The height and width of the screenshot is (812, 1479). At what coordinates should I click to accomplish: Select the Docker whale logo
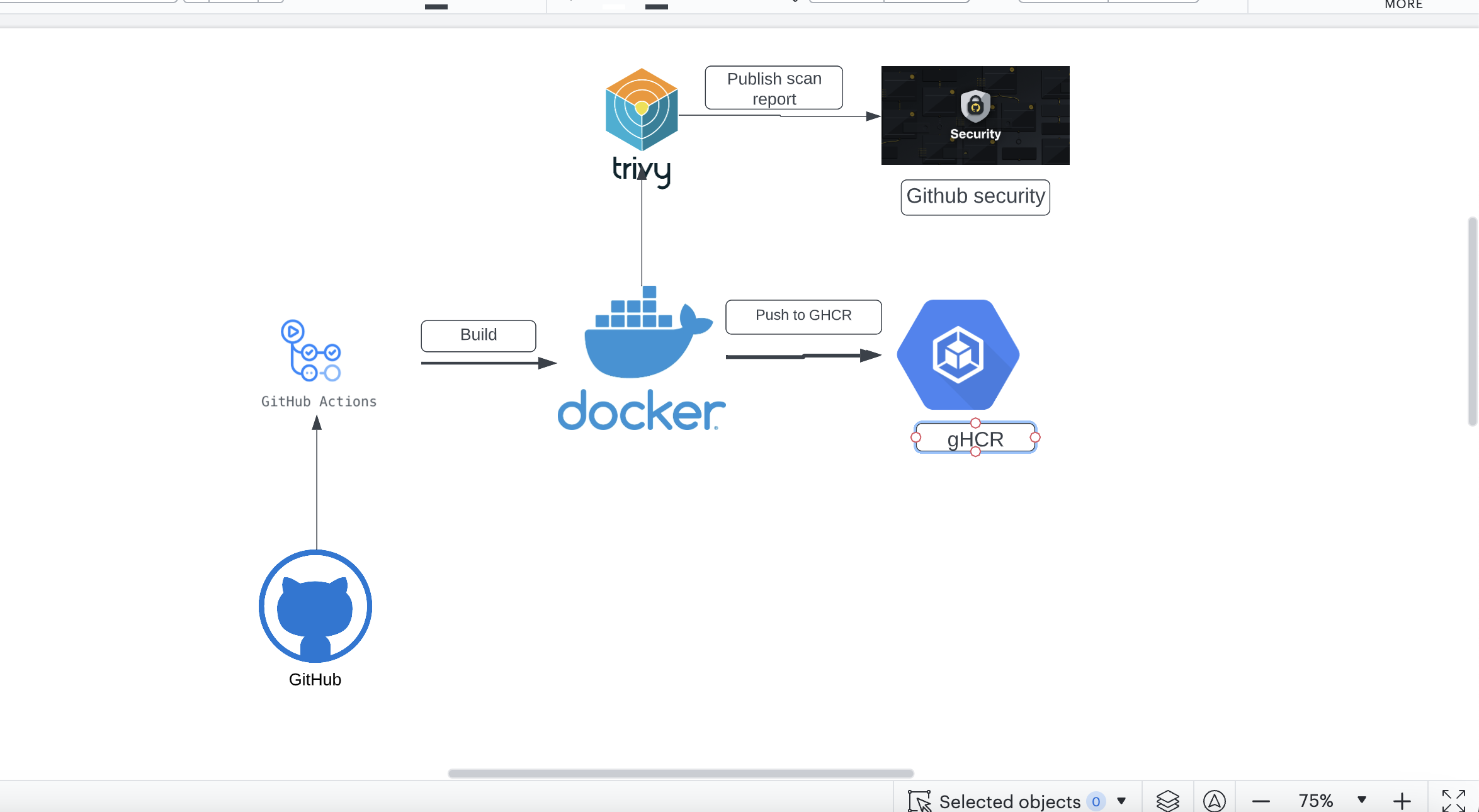642,358
